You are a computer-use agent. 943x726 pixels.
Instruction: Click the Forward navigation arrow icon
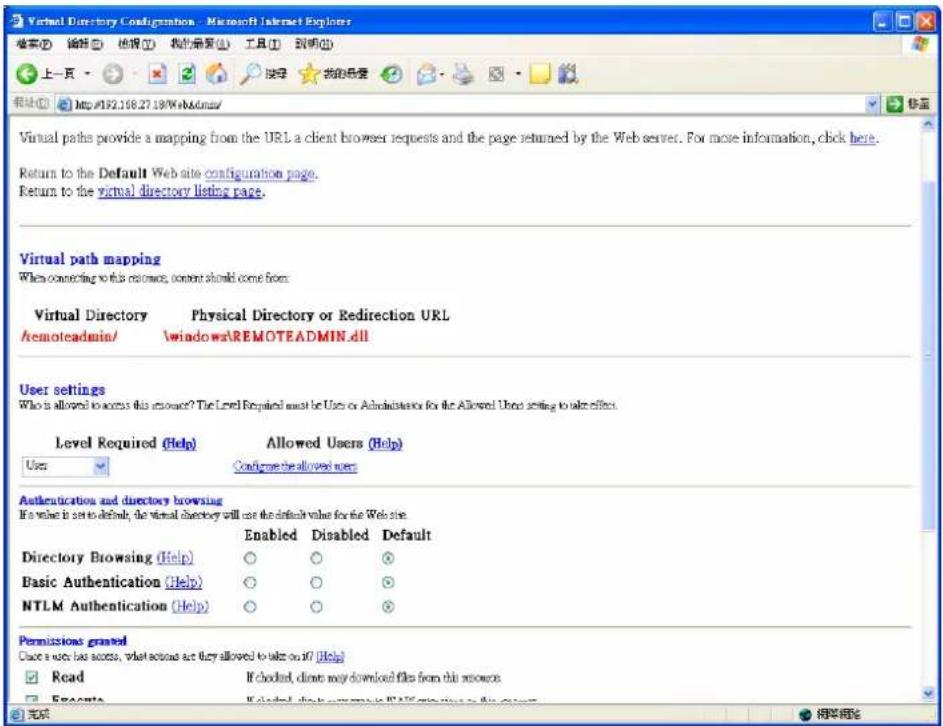coord(112,75)
